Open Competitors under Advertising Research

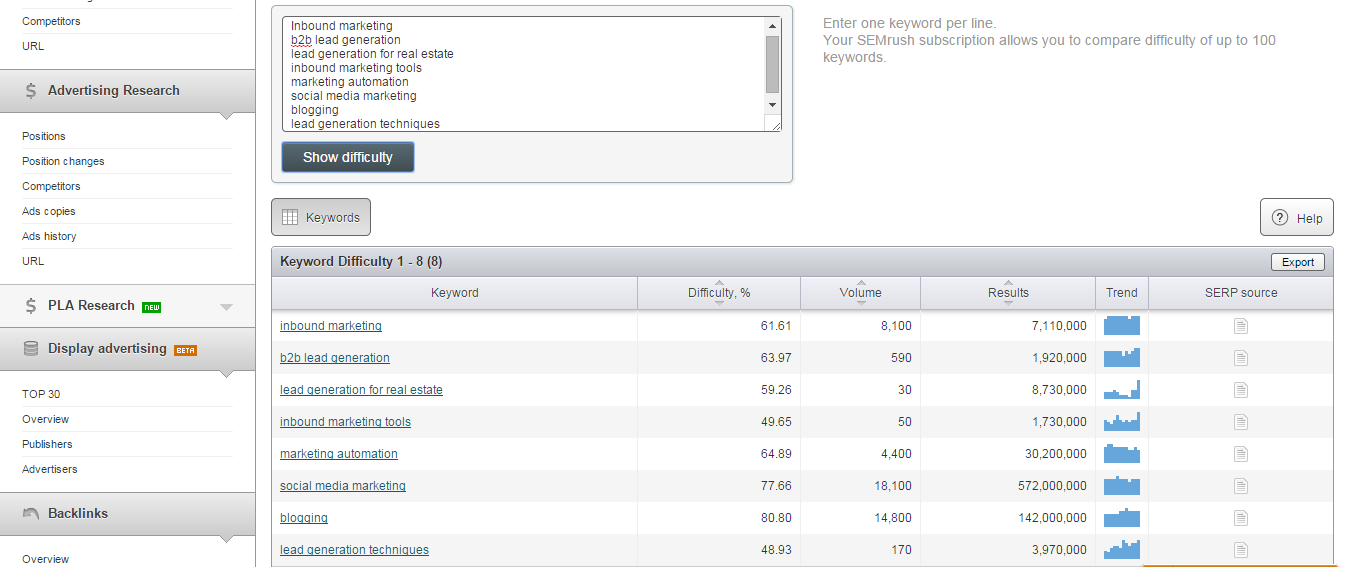coord(51,186)
